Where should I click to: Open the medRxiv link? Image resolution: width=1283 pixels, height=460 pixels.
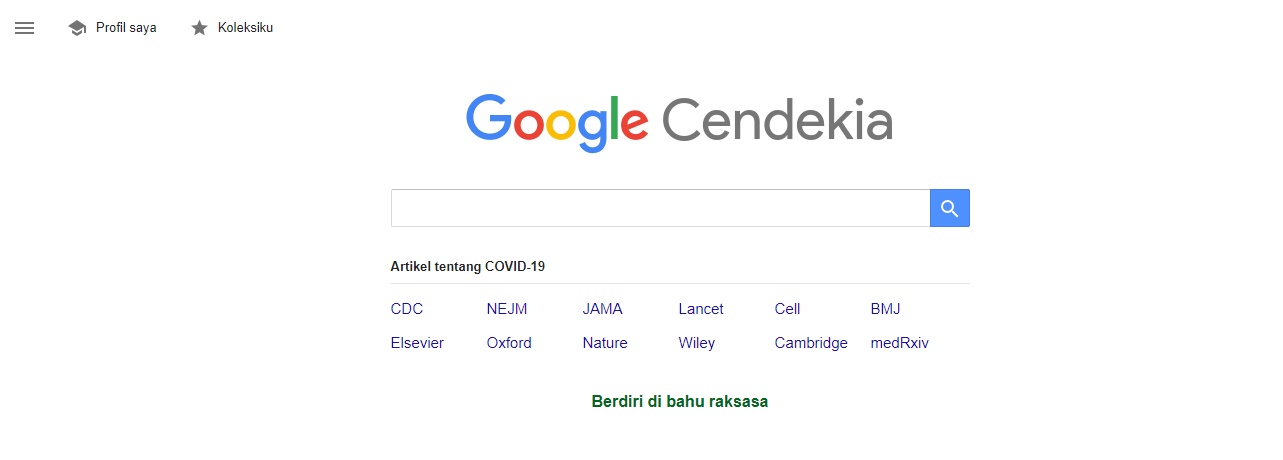[900, 343]
